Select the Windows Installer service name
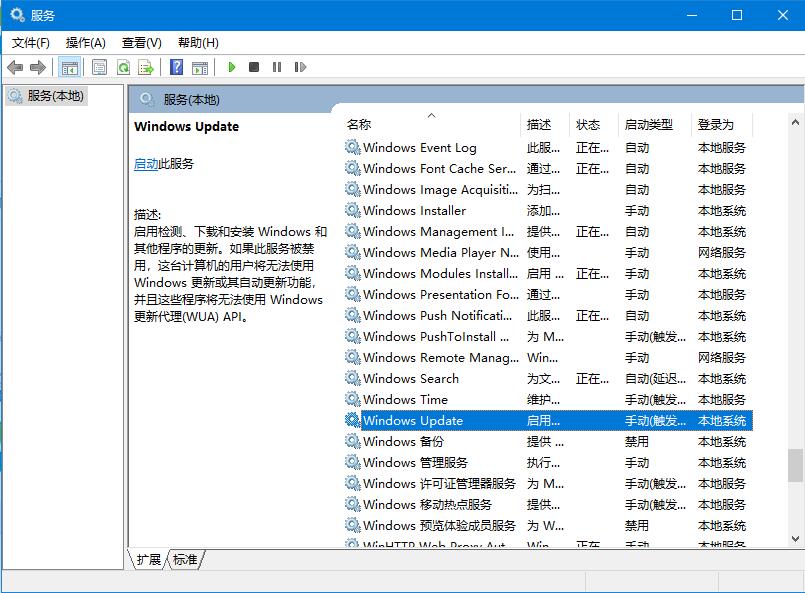This screenshot has width=805, height=593. [414, 211]
